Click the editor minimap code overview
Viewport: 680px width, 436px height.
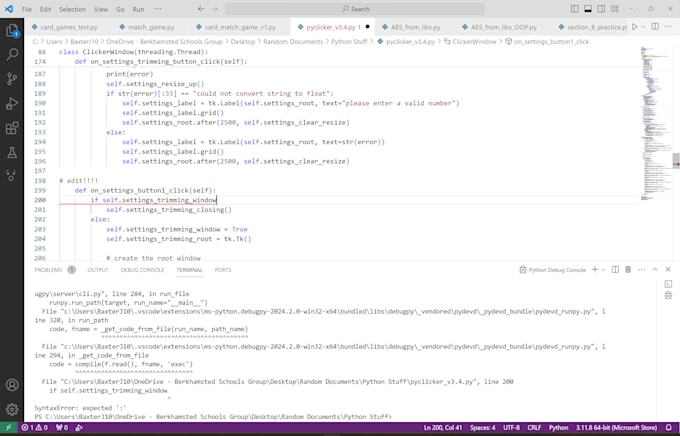click(x=655, y=120)
